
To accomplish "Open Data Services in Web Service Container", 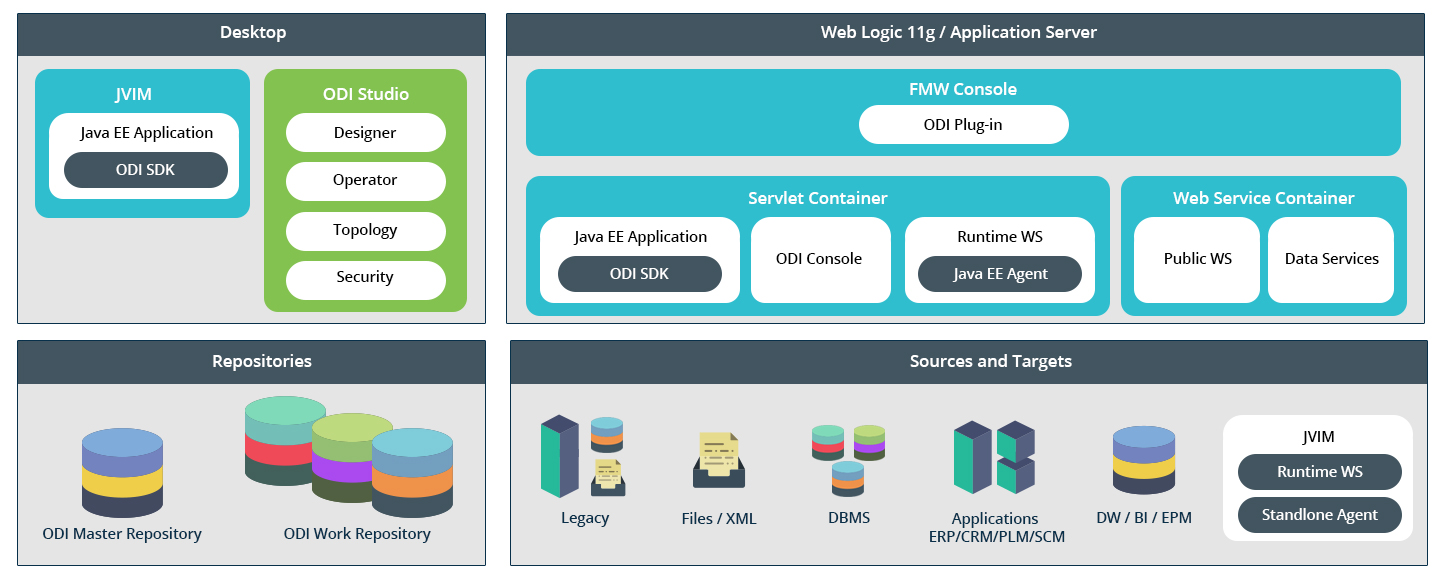I will 1330,258.
